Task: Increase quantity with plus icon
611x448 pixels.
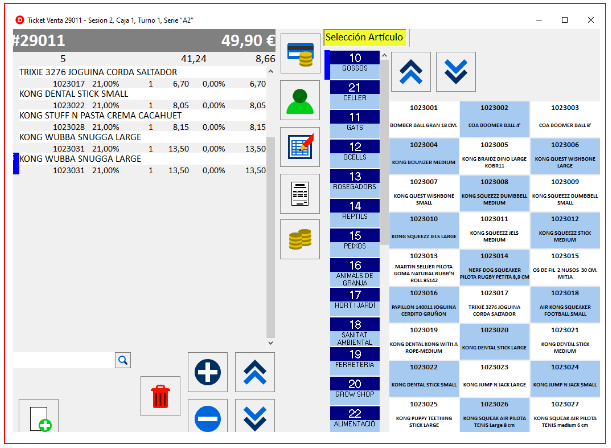Action: coord(208,372)
